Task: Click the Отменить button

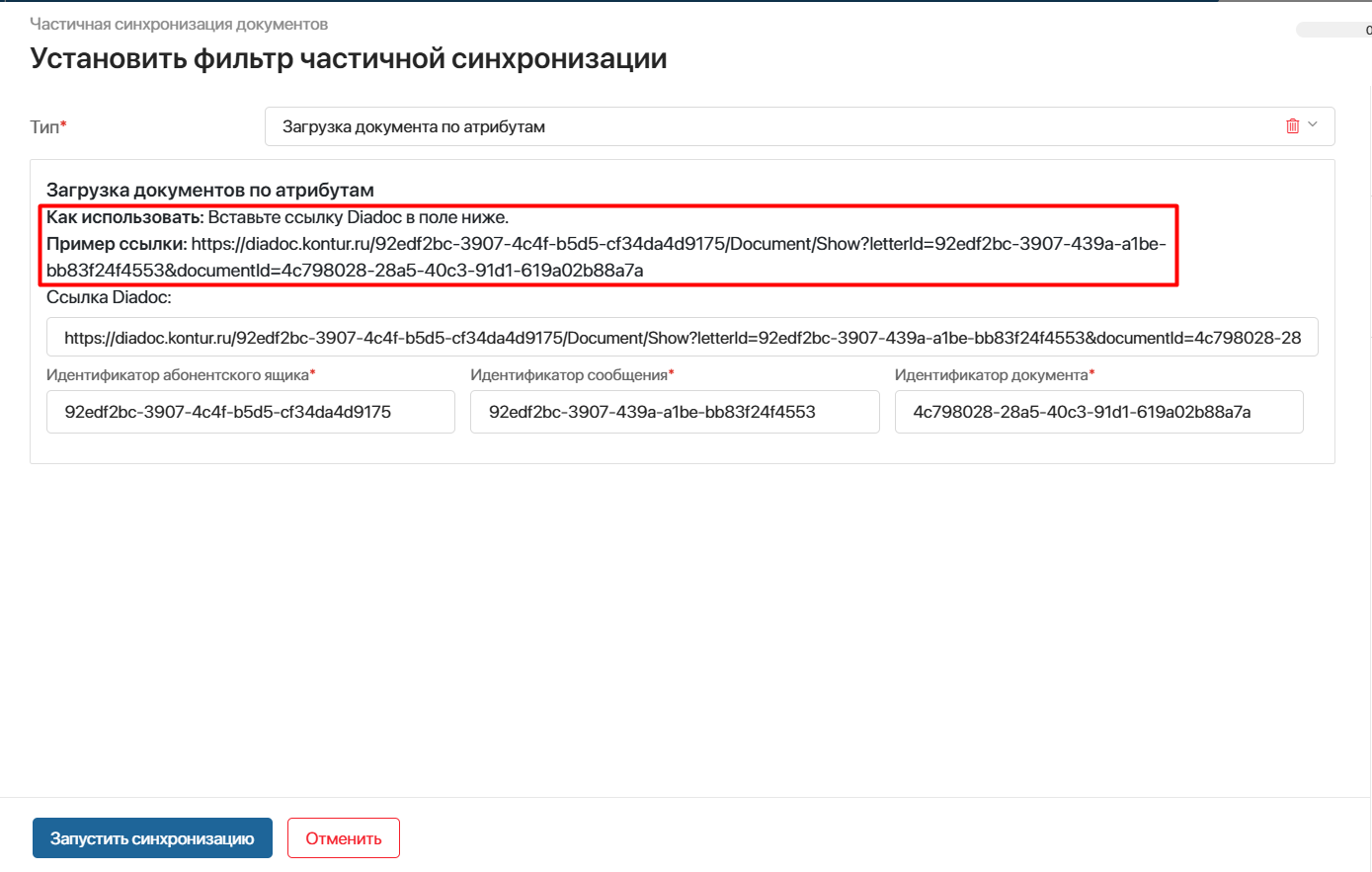Action: pyautogui.click(x=343, y=838)
